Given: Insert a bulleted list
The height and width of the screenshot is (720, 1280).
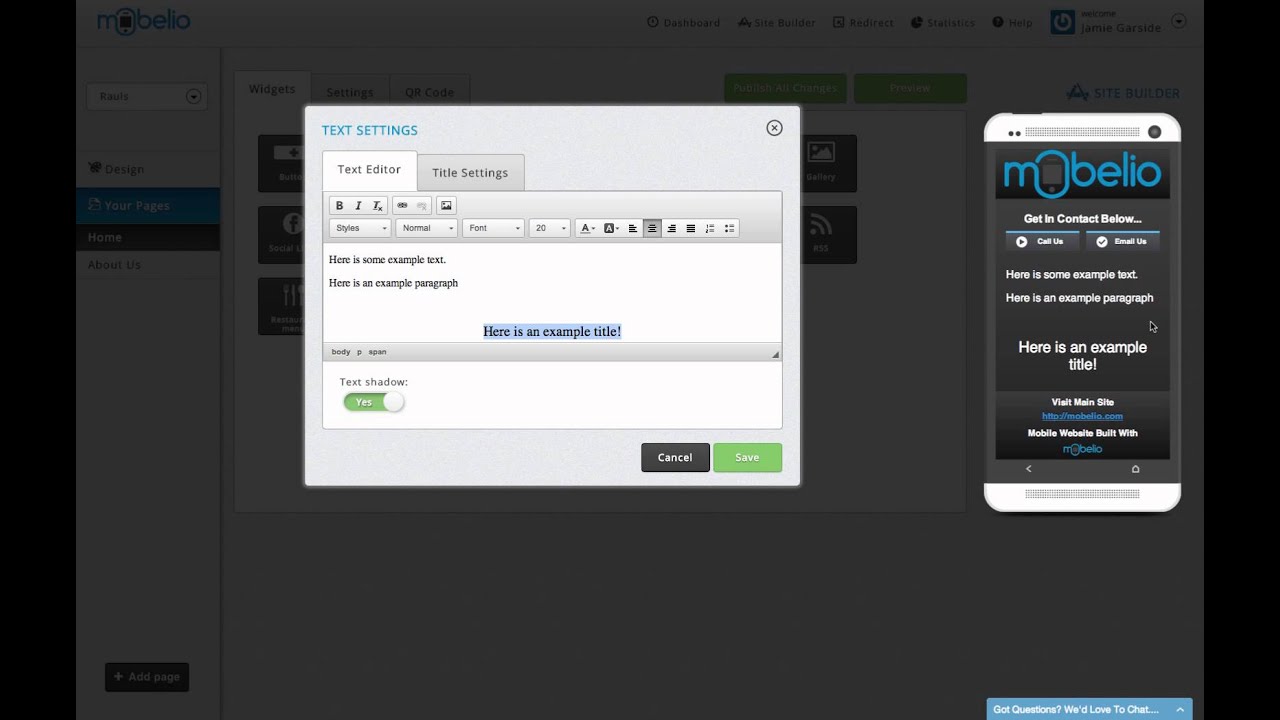Looking at the screenshot, I should (x=729, y=228).
